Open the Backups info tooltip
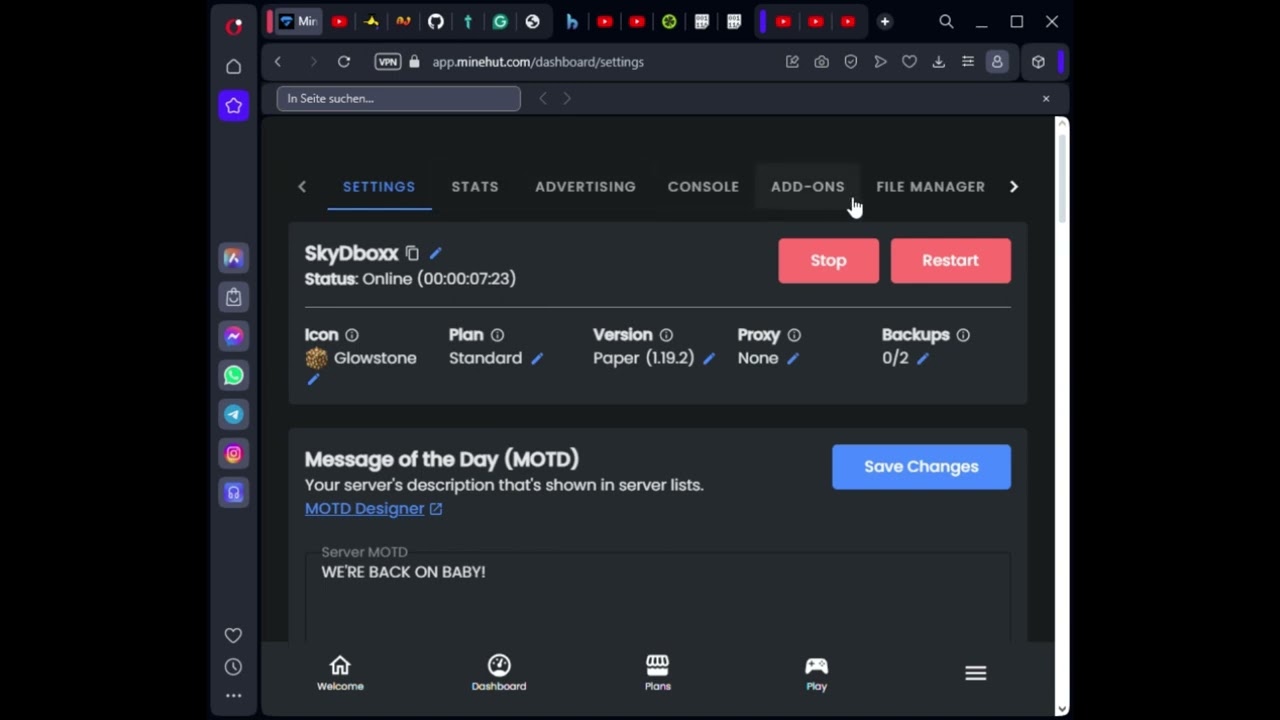The image size is (1280, 720). (963, 335)
